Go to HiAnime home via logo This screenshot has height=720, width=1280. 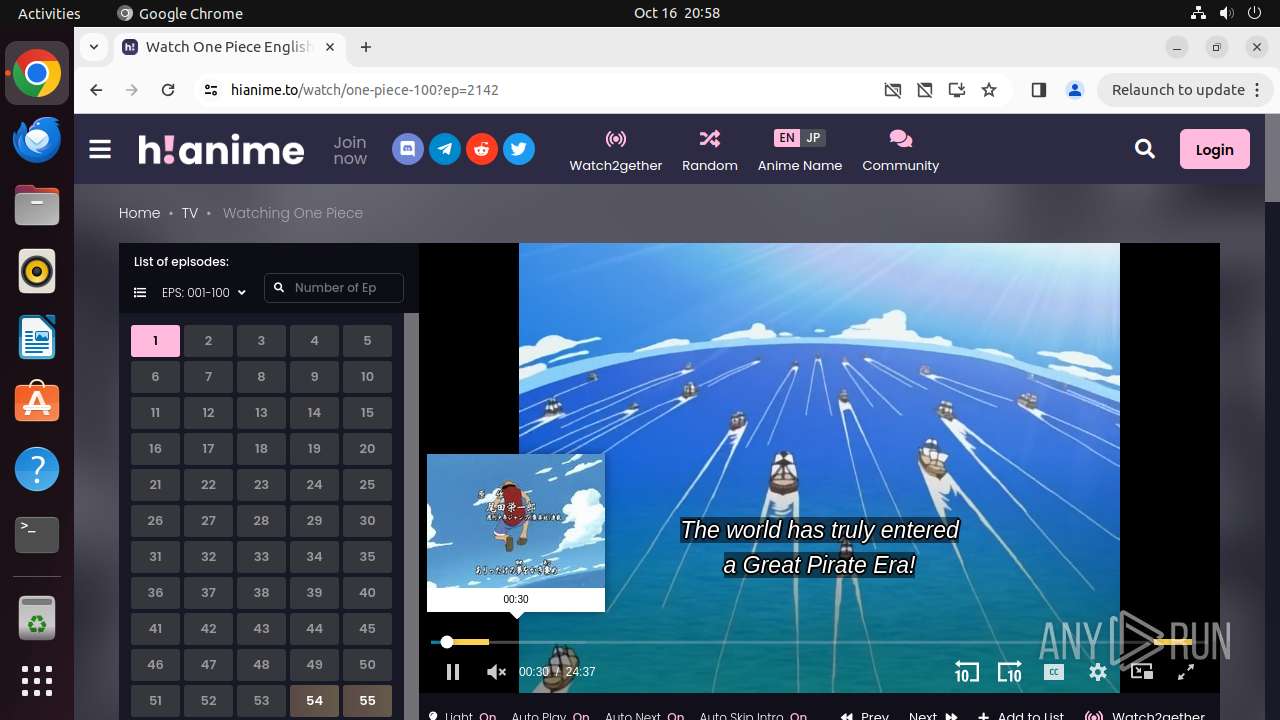(221, 150)
